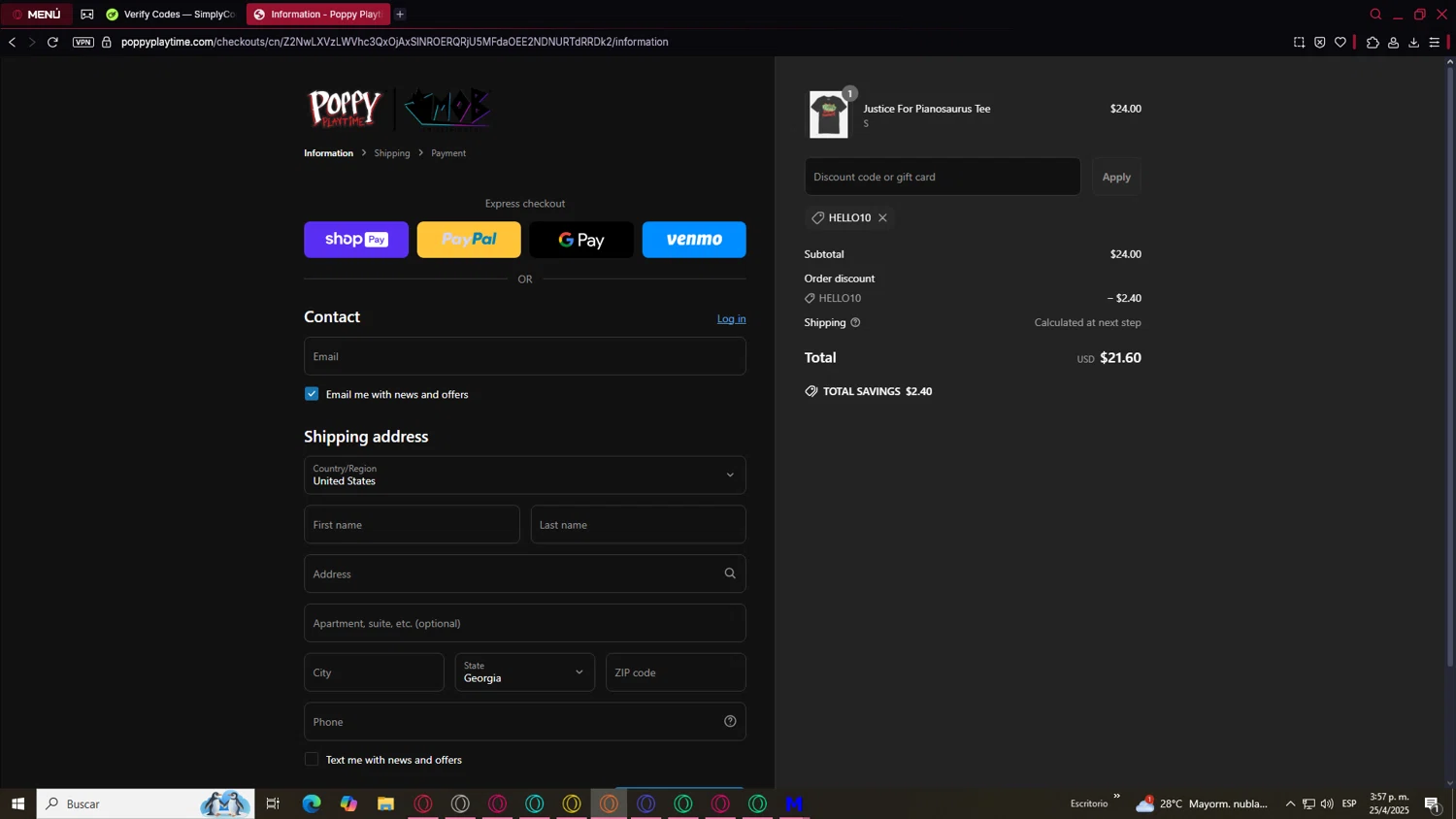Focus the First name field
The height and width of the screenshot is (819, 1456).
pos(412,525)
